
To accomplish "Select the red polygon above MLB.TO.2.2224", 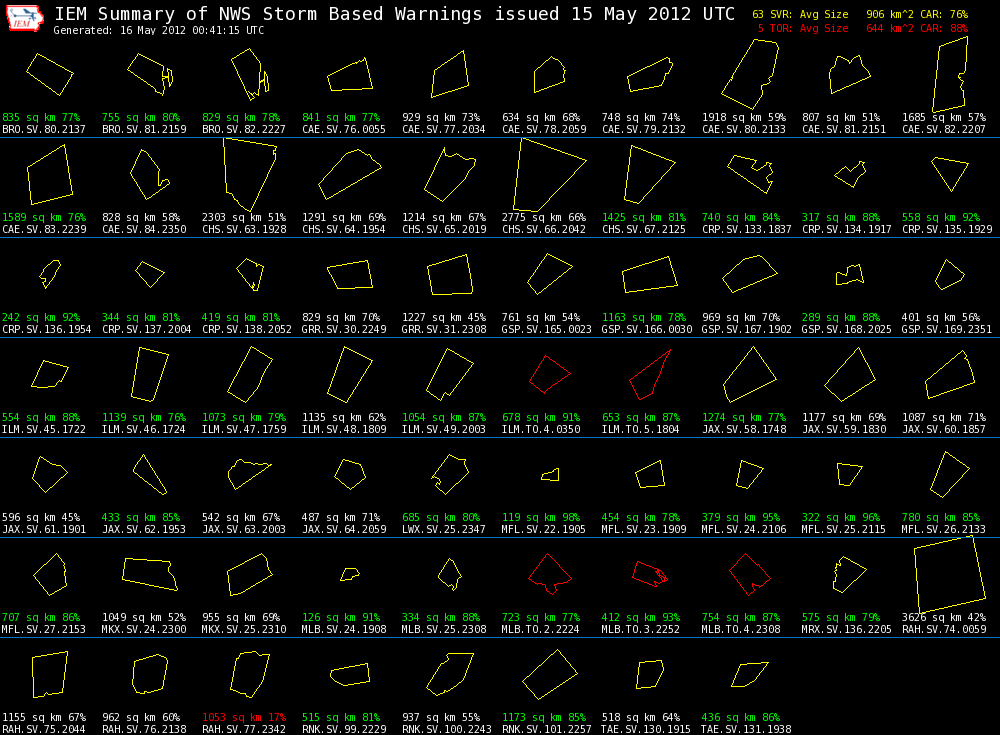I will coord(549,574).
